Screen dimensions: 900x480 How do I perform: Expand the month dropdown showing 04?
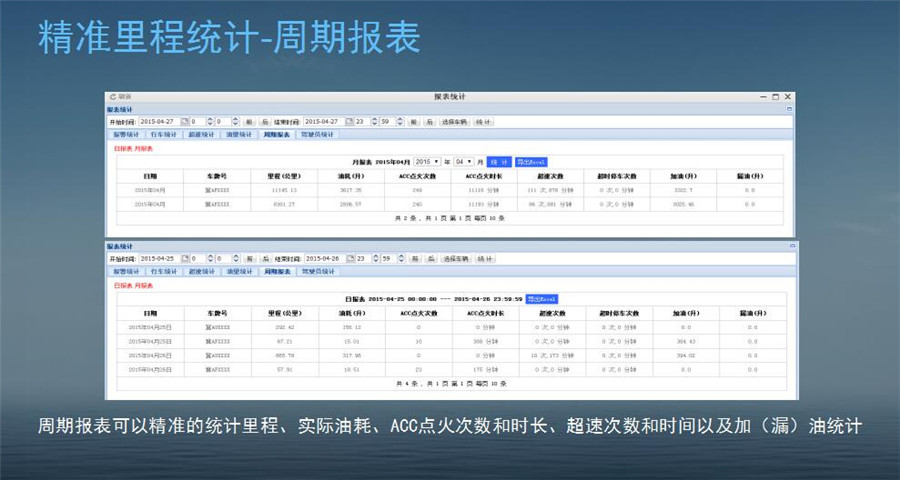(x=464, y=161)
